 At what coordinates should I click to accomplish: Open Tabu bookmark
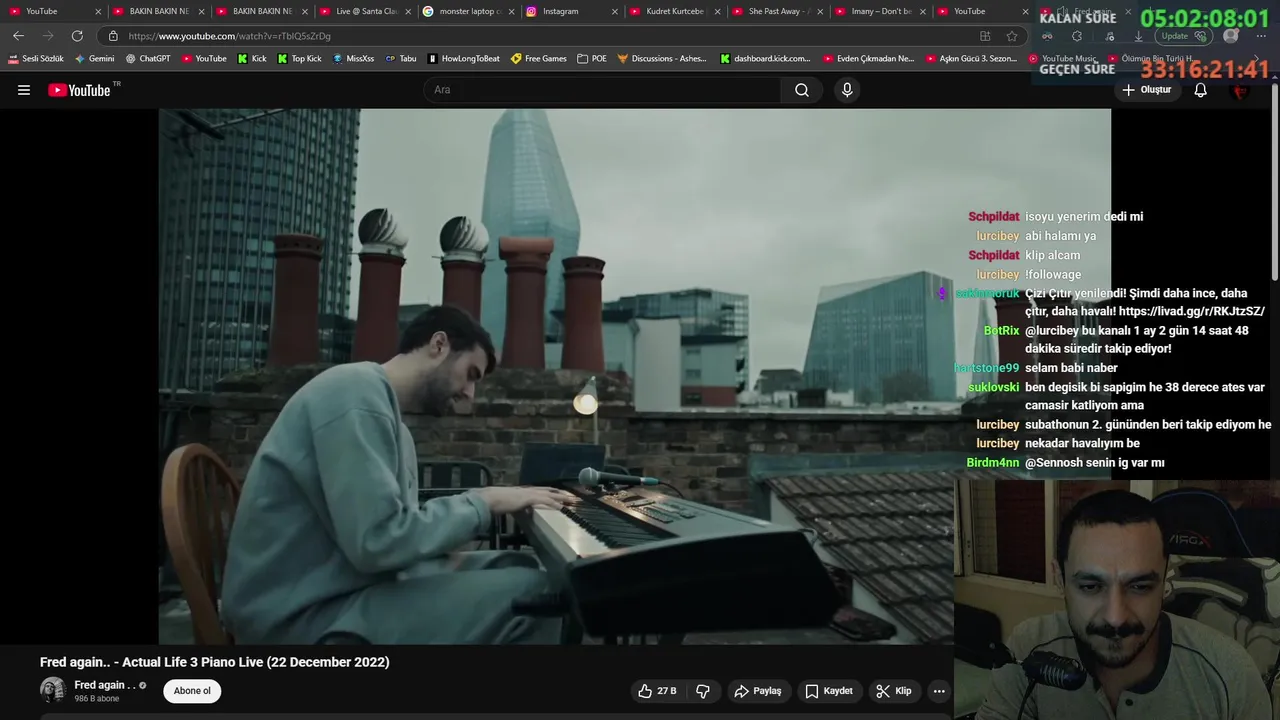[x=401, y=59]
